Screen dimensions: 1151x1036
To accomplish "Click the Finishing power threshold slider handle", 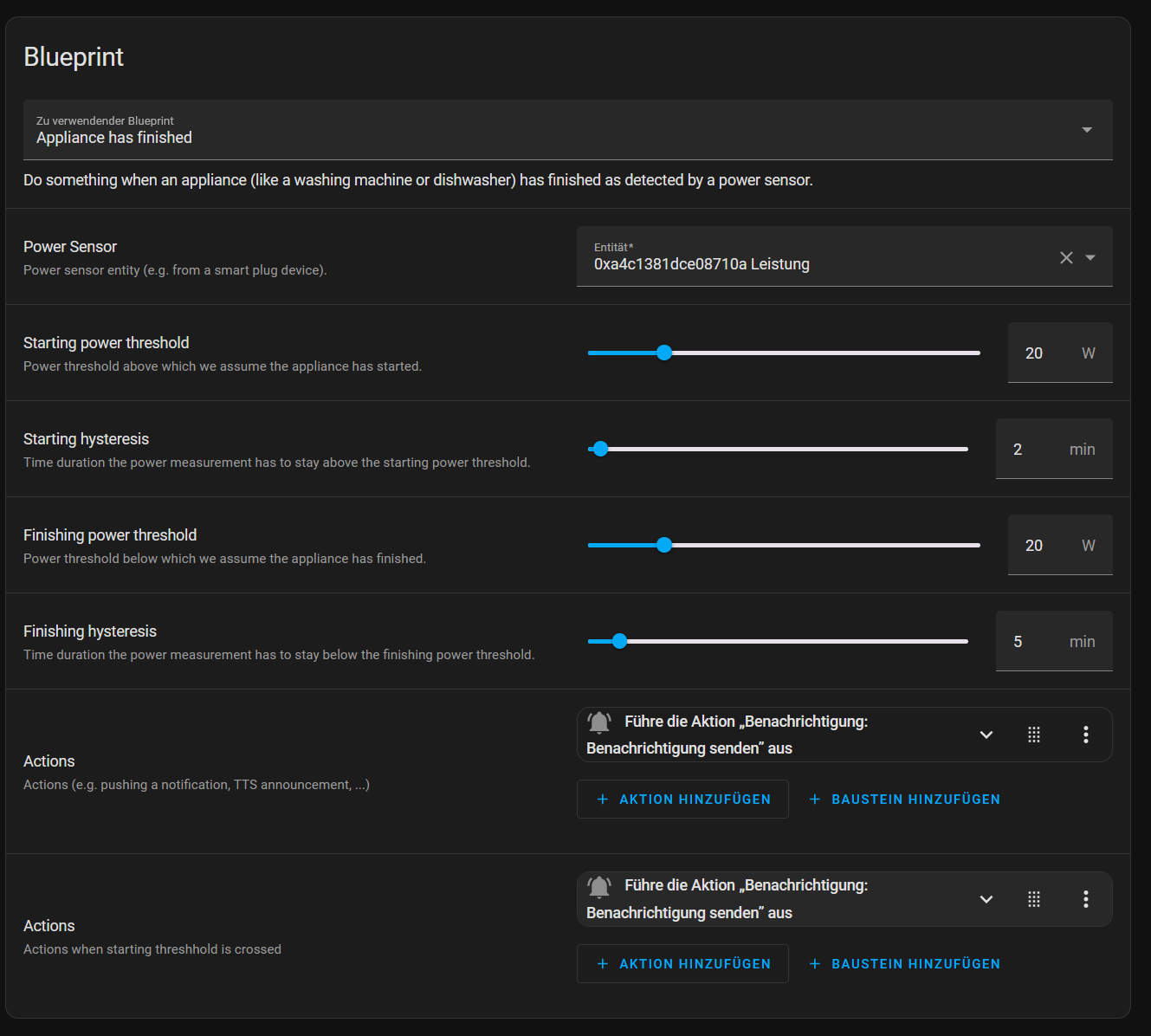I will tap(664, 545).
